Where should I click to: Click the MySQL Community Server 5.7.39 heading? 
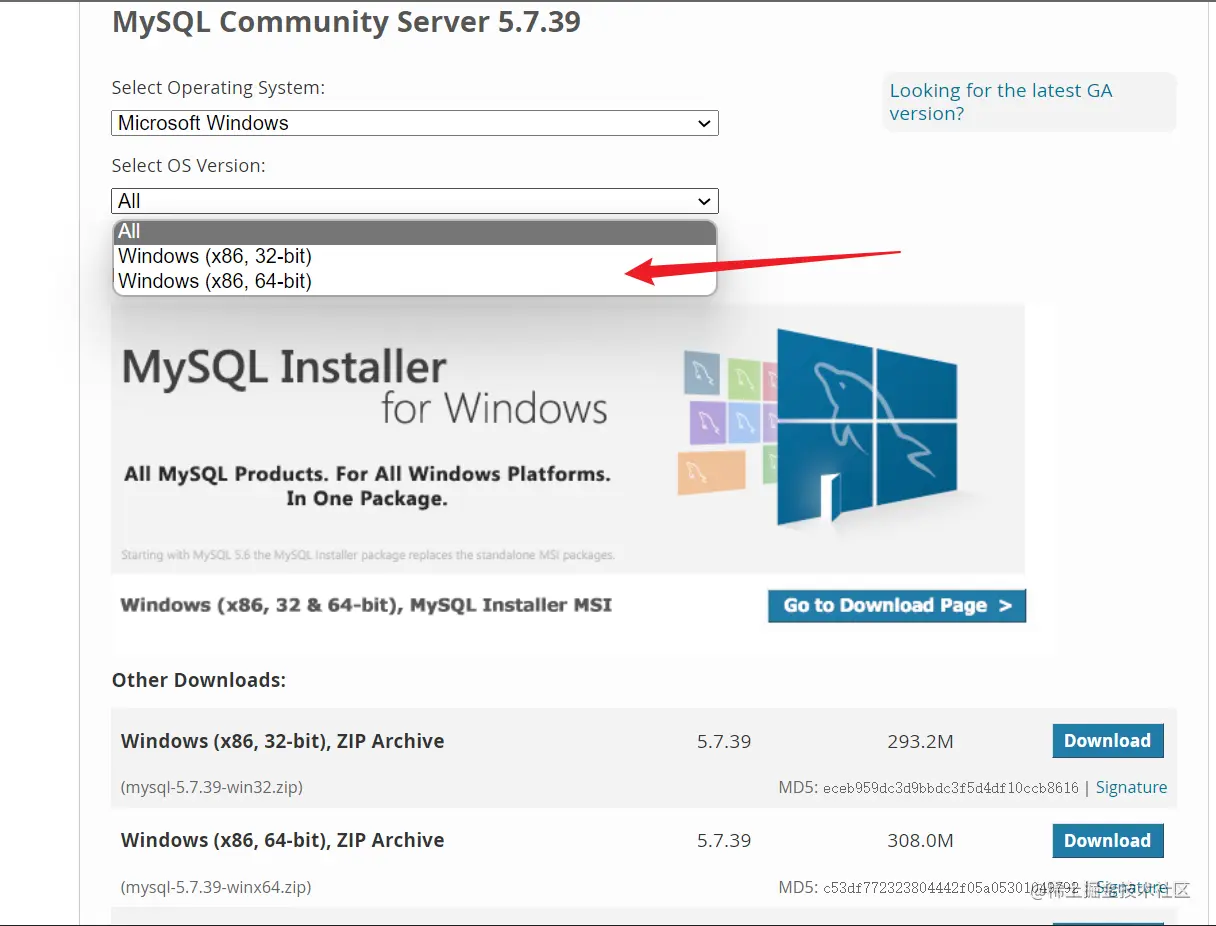pos(347,22)
